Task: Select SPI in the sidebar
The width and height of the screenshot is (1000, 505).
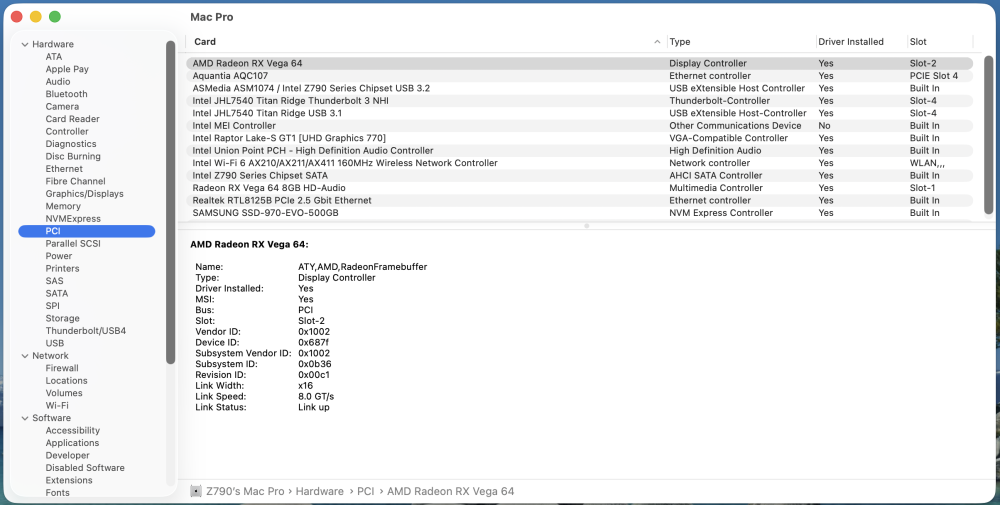Action: [52, 305]
